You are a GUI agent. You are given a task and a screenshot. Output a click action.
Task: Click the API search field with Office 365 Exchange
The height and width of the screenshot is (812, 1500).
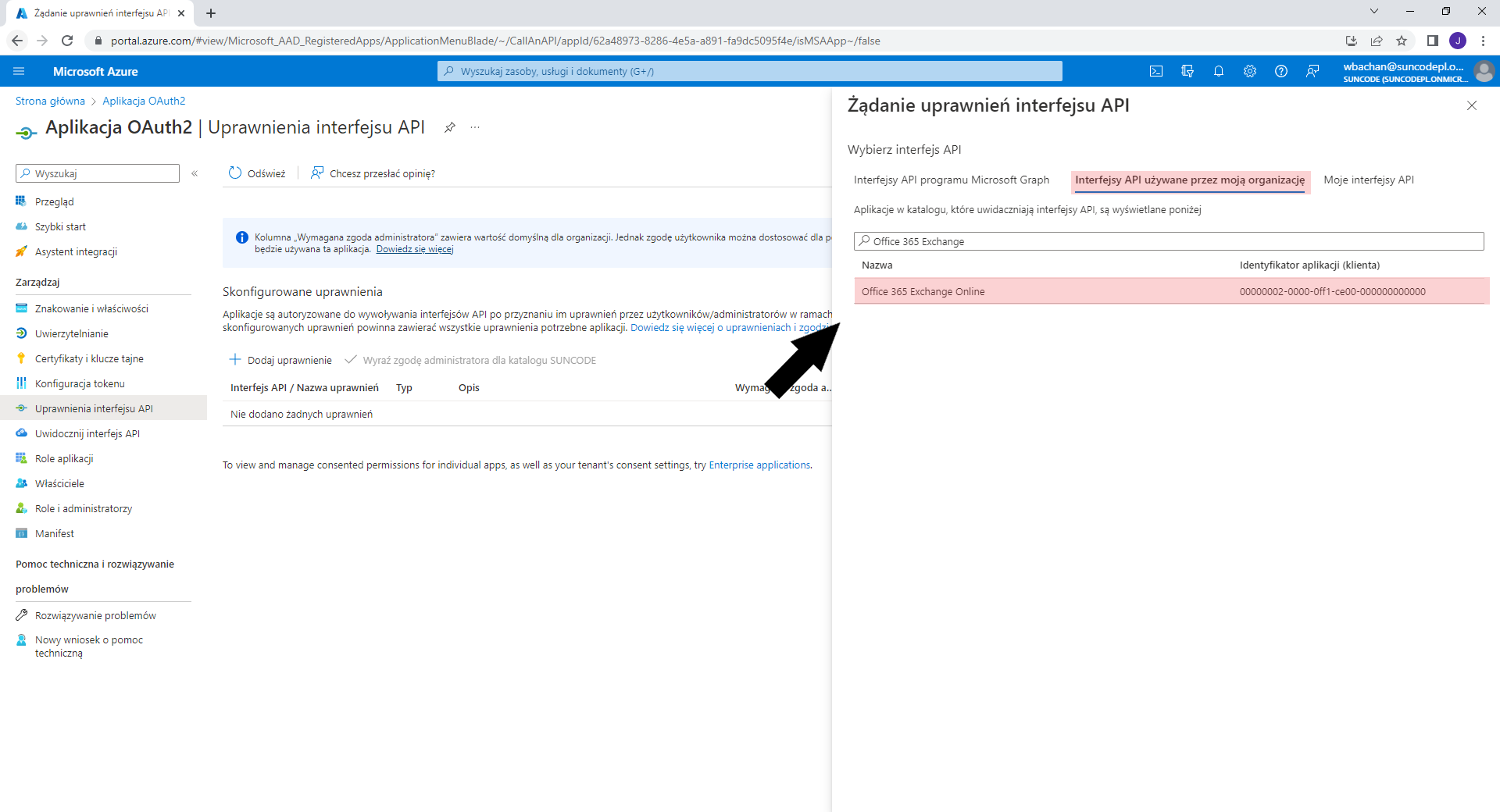point(1169,241)
